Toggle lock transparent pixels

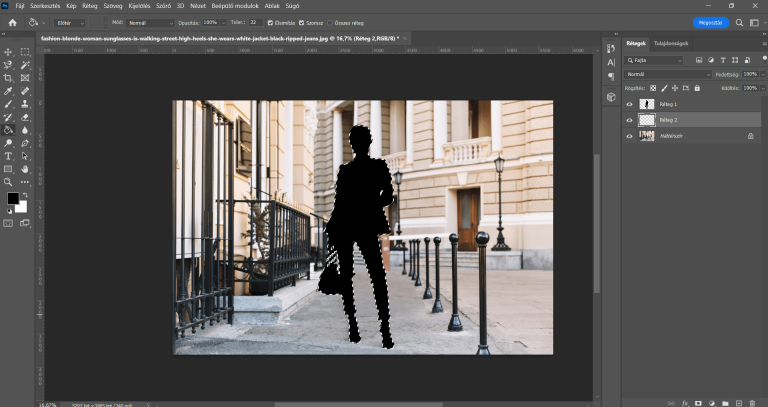click(653, 88)
